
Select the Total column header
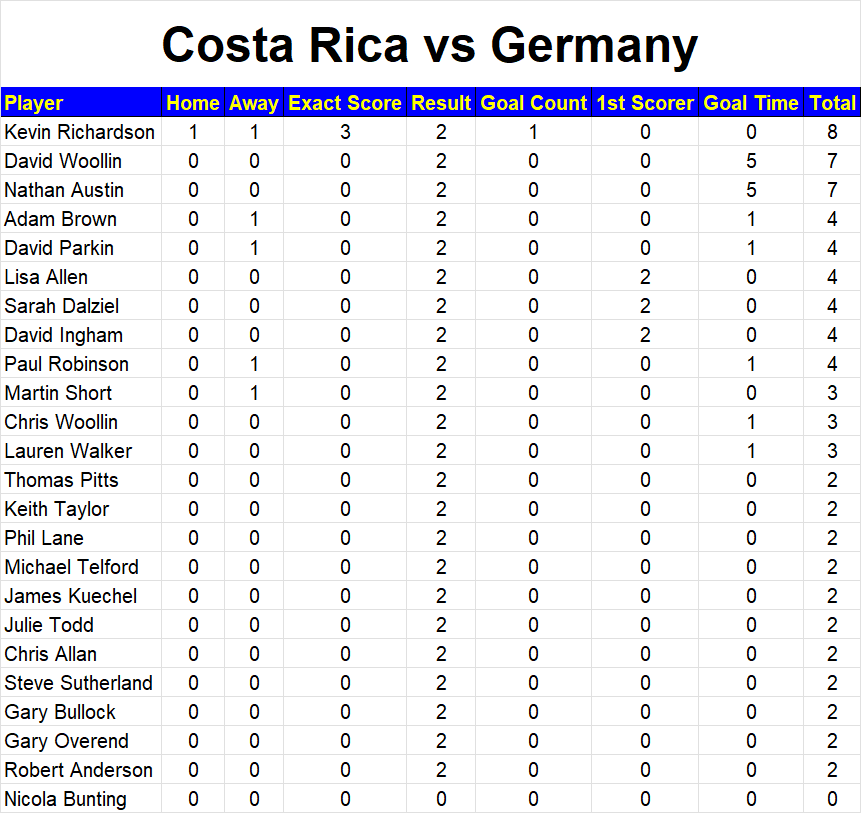click(x=832, y=103)
